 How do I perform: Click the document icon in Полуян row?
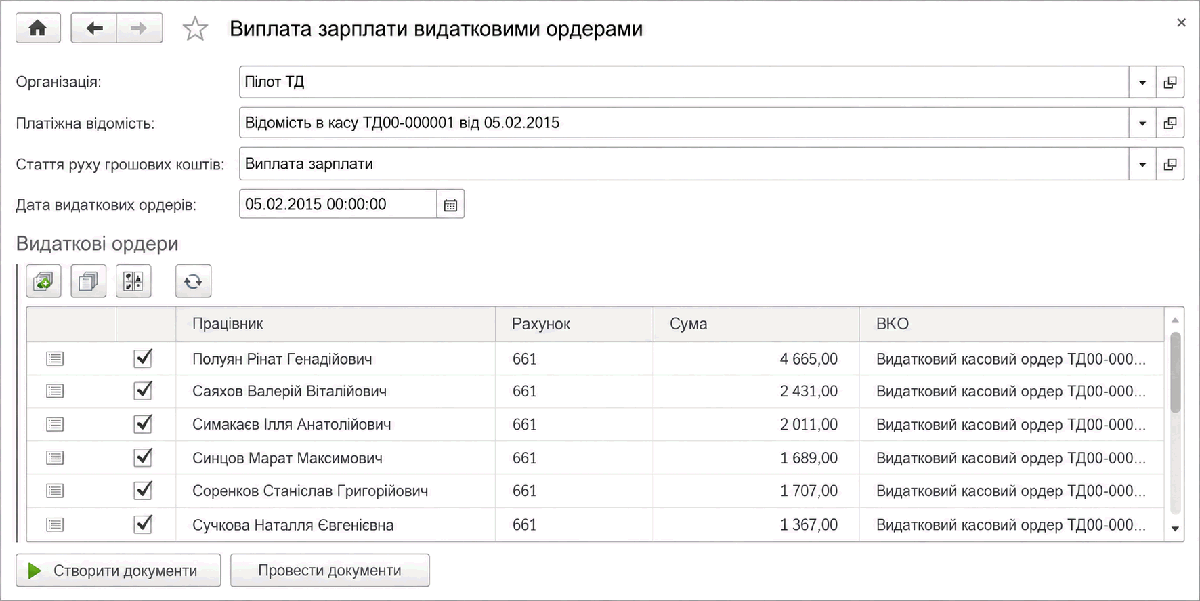click(54, 359)
